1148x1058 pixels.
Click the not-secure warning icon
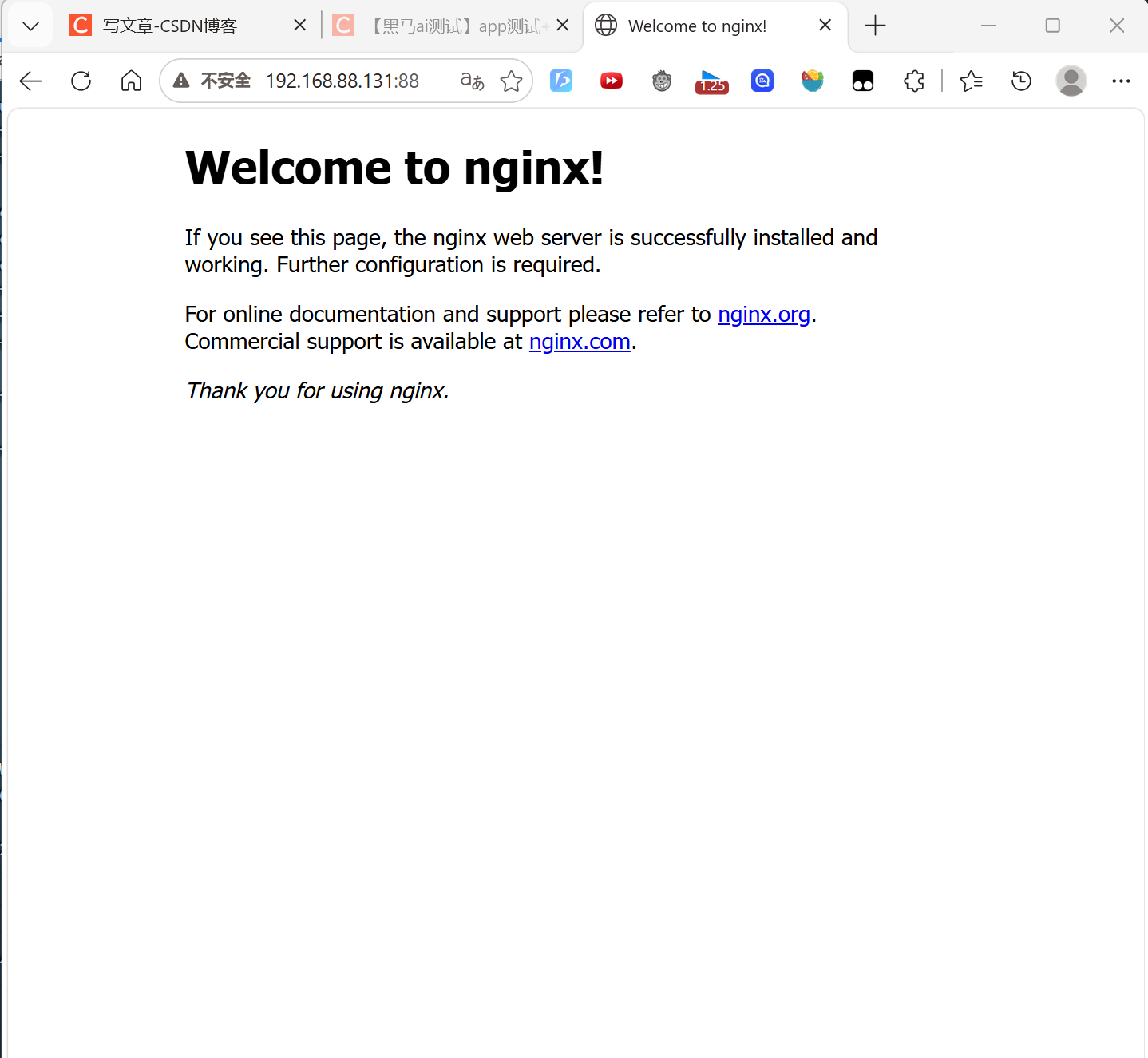point(181,81)
